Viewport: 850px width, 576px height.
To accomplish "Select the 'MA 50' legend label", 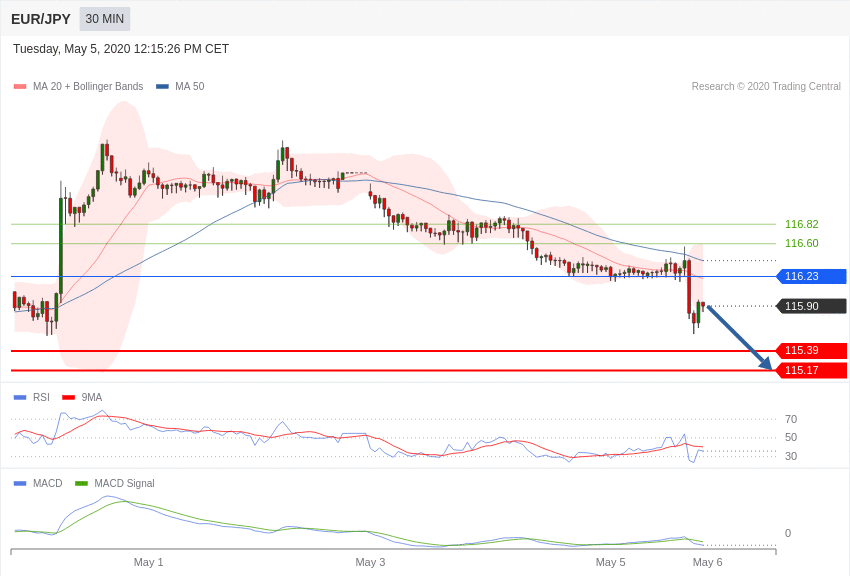I will coord(190,86).
